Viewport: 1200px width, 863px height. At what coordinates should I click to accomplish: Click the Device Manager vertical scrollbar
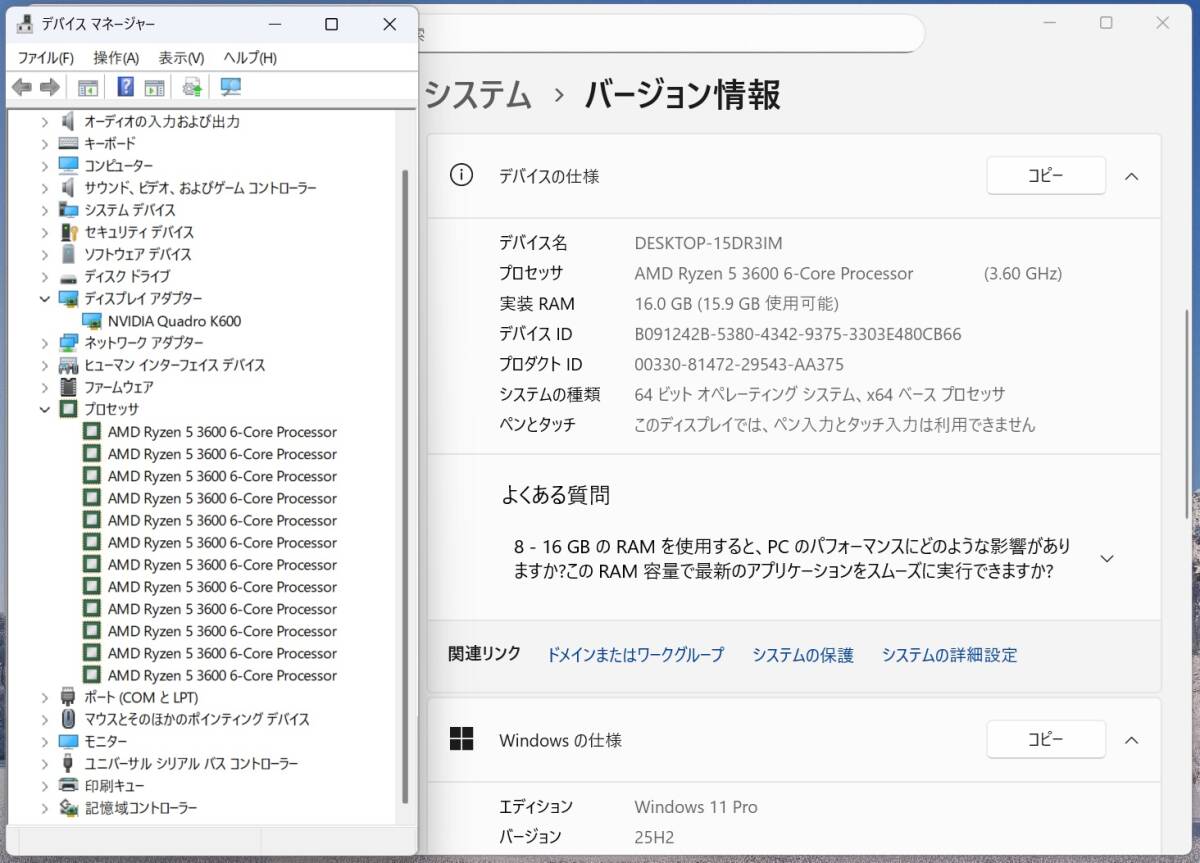[x=405, y=480]
